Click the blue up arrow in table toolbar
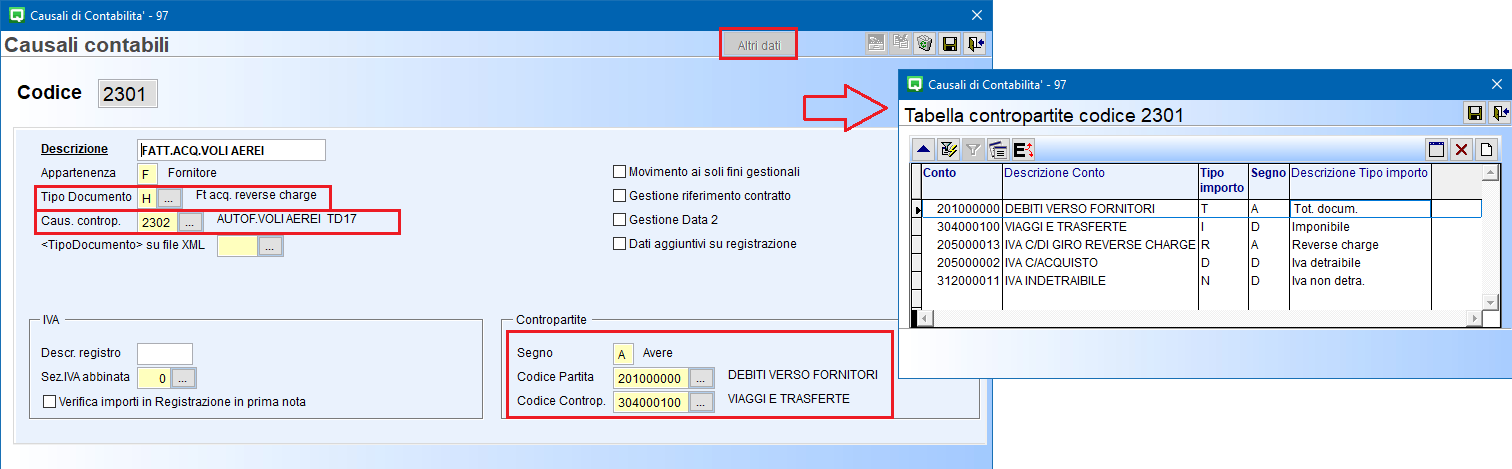This screenshot has height=469, width=1512. [924, 150]
